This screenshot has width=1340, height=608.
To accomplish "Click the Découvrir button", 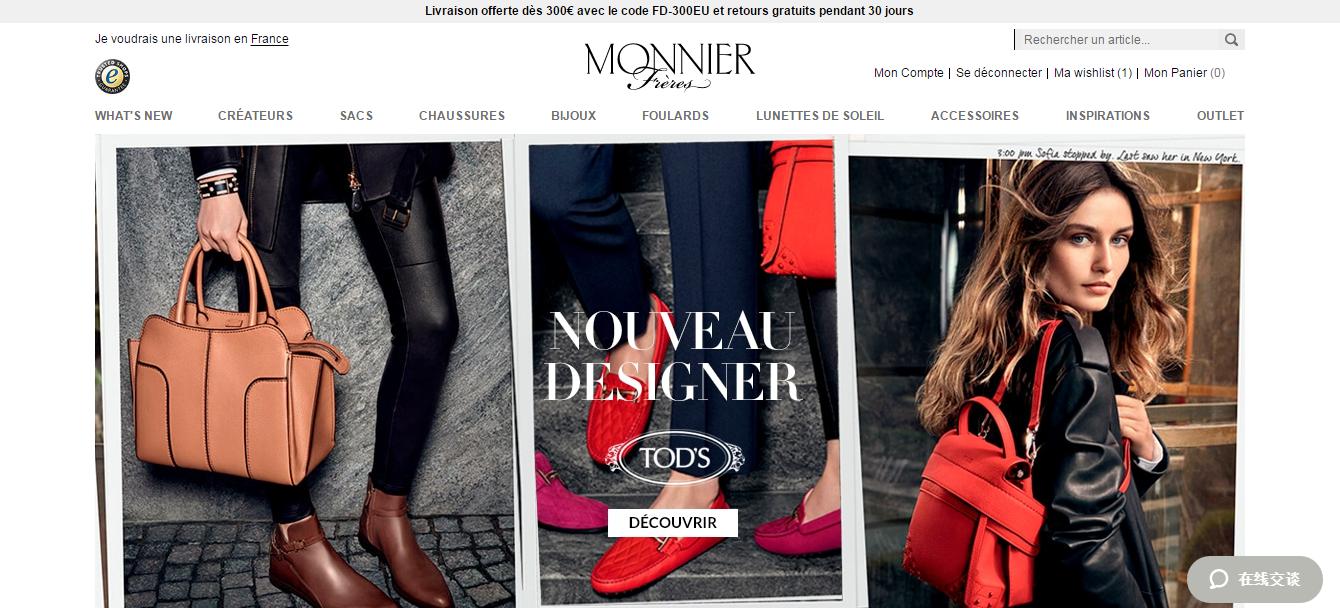I will [673, 523].
